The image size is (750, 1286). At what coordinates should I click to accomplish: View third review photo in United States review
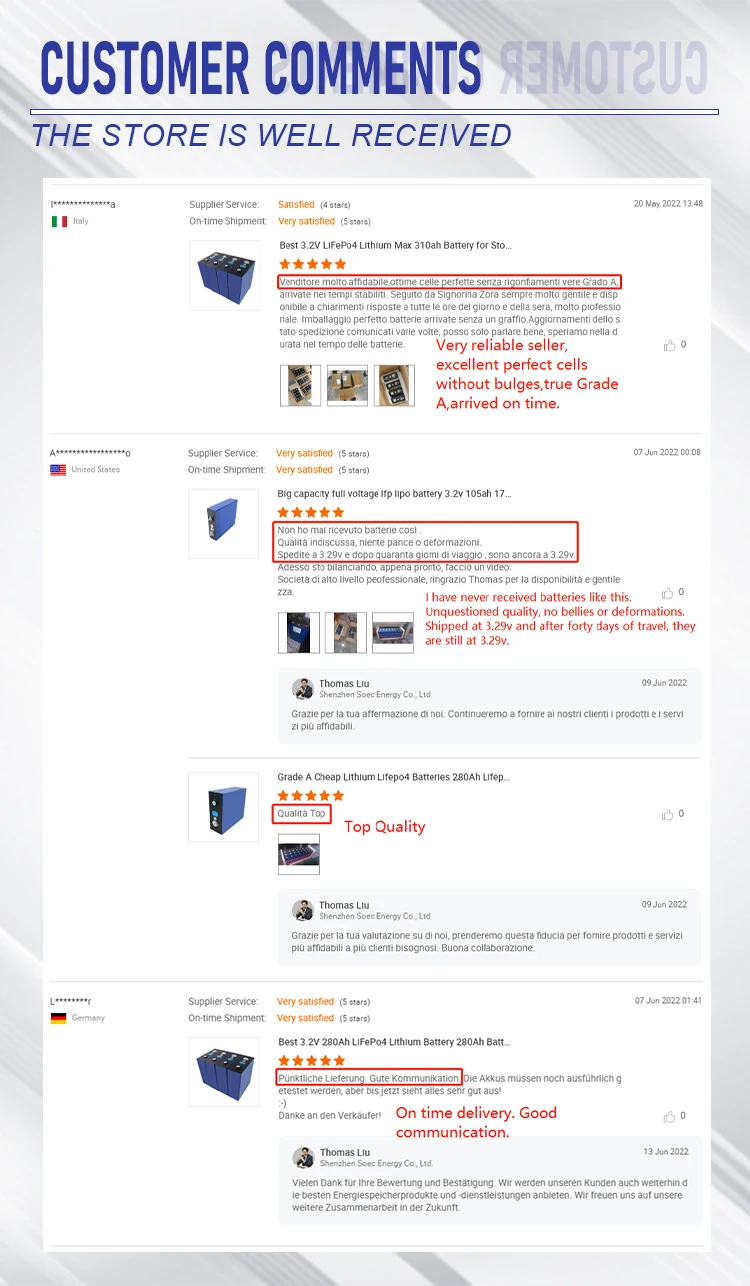coord(392,633)
